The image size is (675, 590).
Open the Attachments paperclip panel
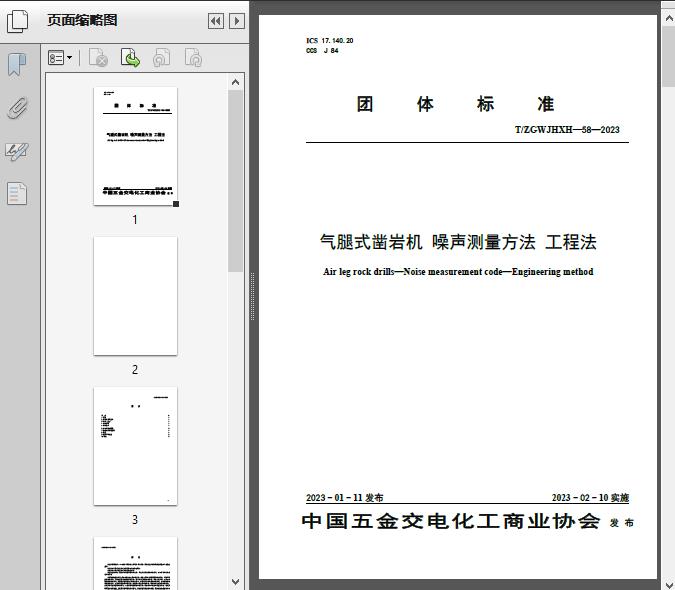pyautogui.click(x=17, y=108)
